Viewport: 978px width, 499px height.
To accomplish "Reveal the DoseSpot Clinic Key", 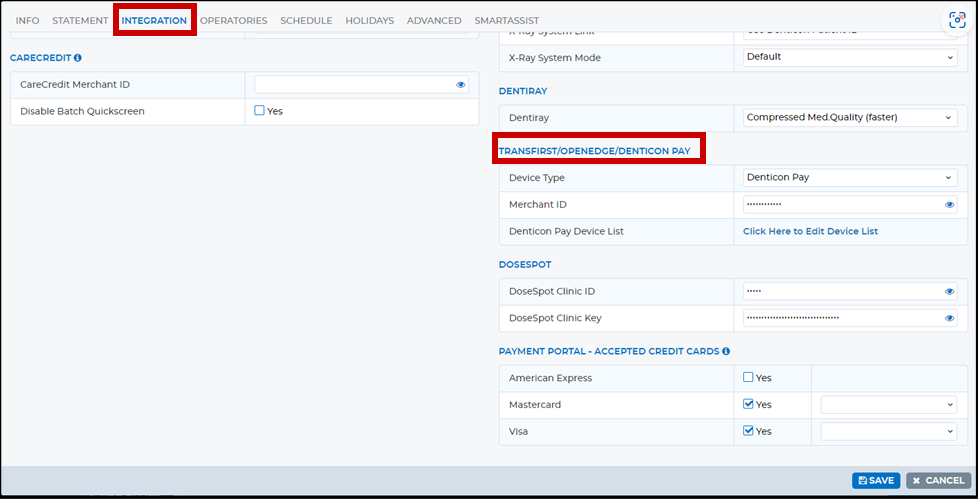I will (x=949, y=318).
